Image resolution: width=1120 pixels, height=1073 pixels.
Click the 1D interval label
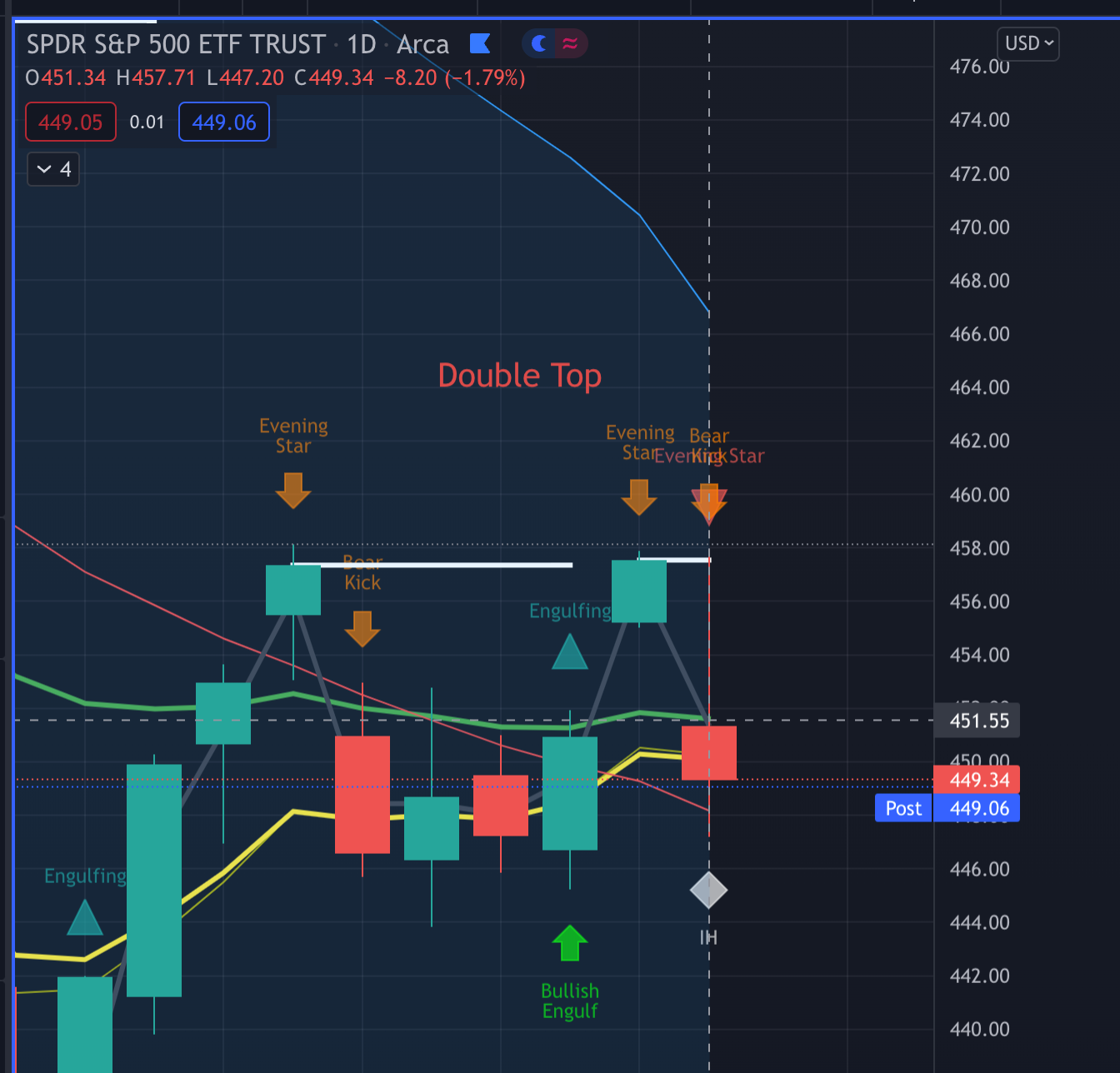362,44
